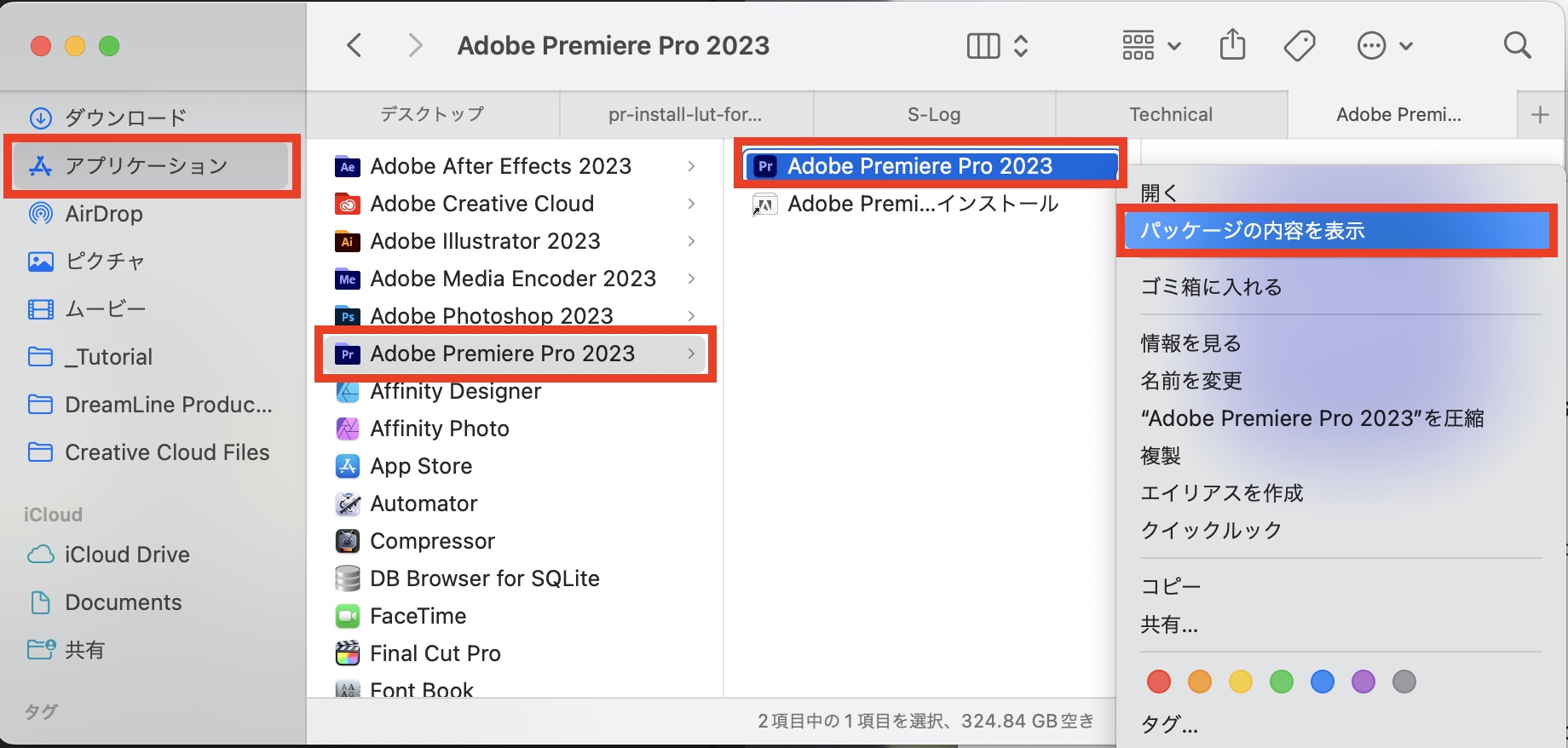Viewport: 1568px width, 748px height.
Task: Switch to the S-Log tab
Action: pos(934,114)
